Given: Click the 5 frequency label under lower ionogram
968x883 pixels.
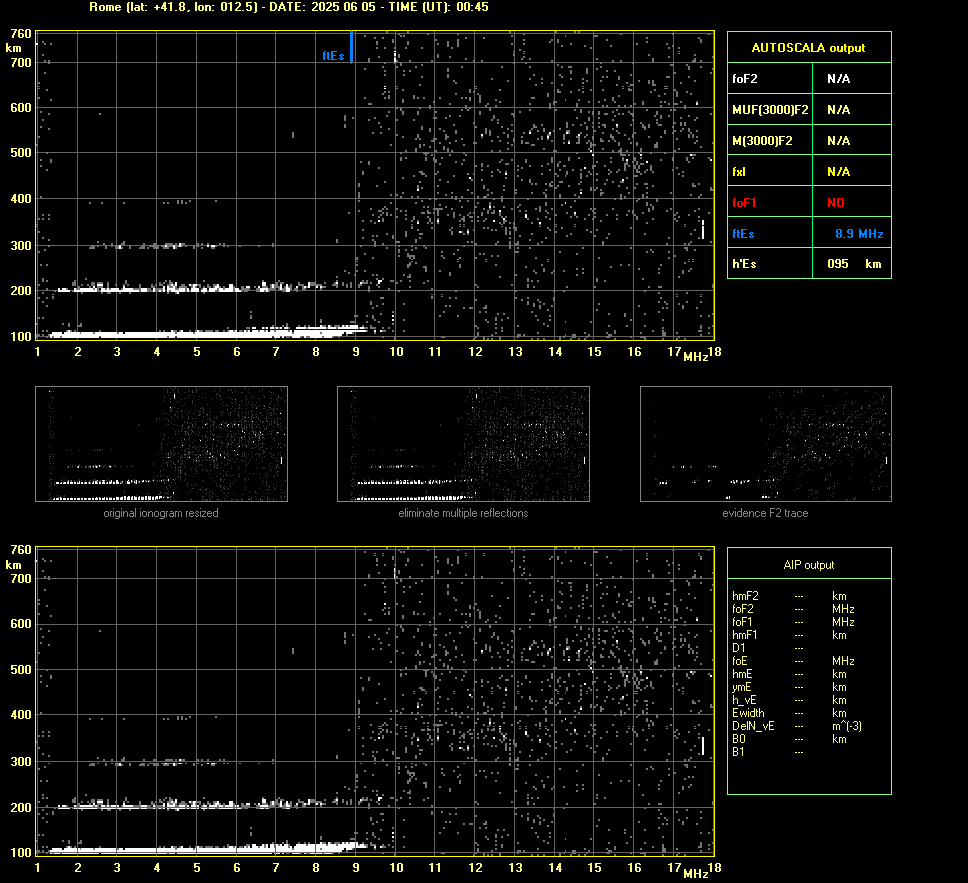Looking at the screenshot, I should click(x=197, y=868).
